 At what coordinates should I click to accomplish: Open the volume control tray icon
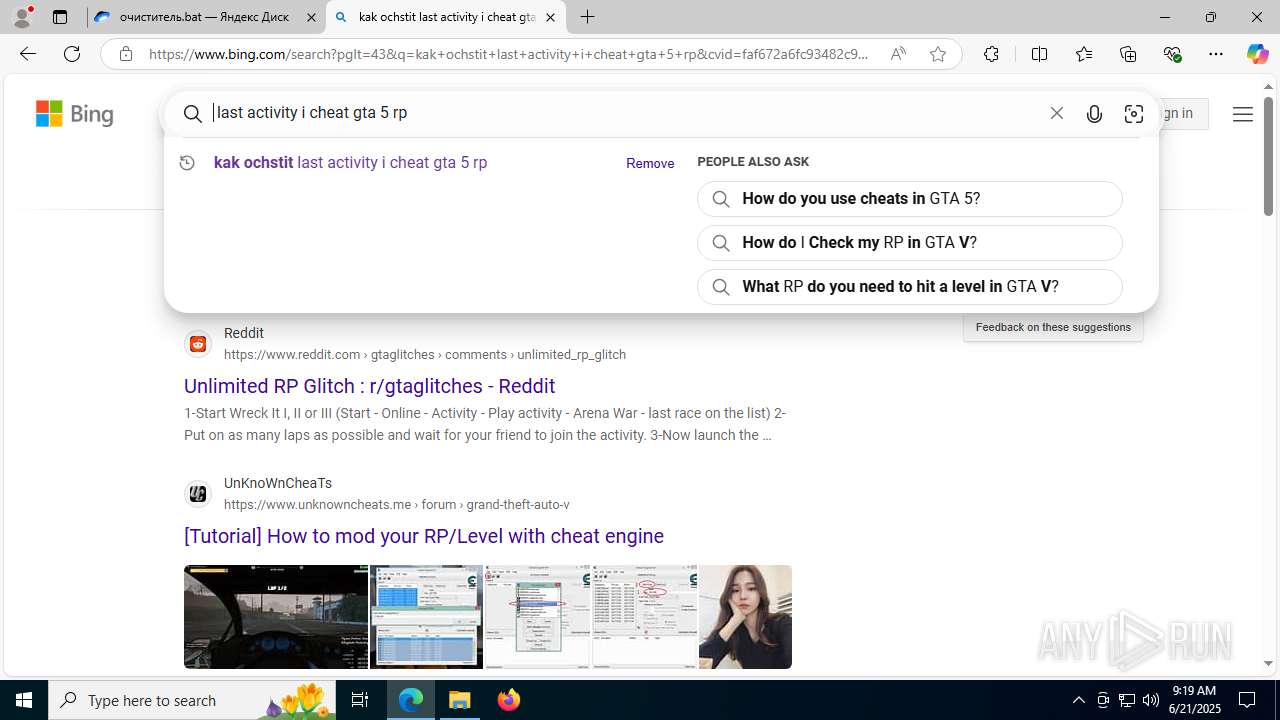[x=1151, y=700]
